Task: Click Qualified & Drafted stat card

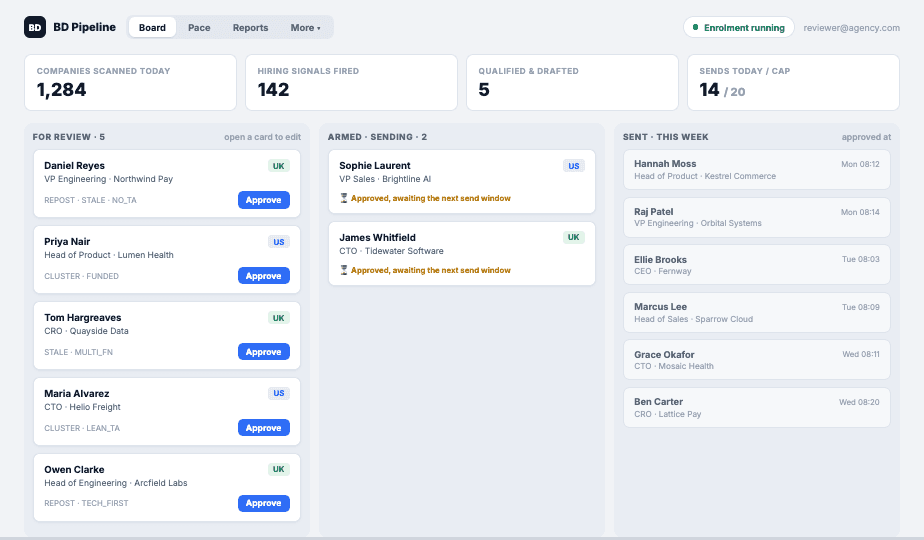Action: pyautogui.click(x=572, y=83)
